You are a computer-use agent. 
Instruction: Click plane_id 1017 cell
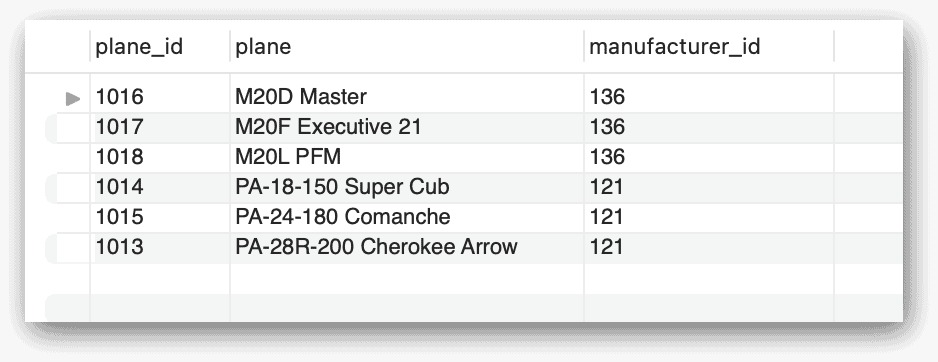tap(160, 127)
